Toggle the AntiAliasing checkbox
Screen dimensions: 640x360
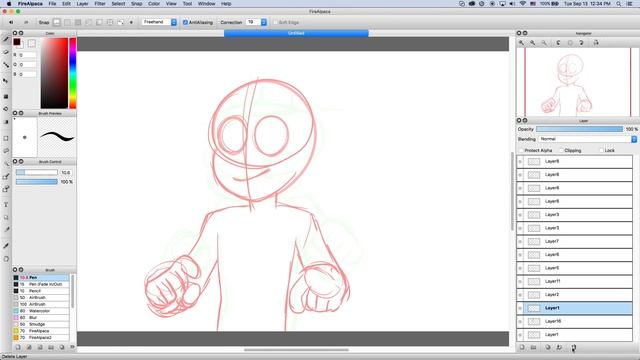[185, 22]
